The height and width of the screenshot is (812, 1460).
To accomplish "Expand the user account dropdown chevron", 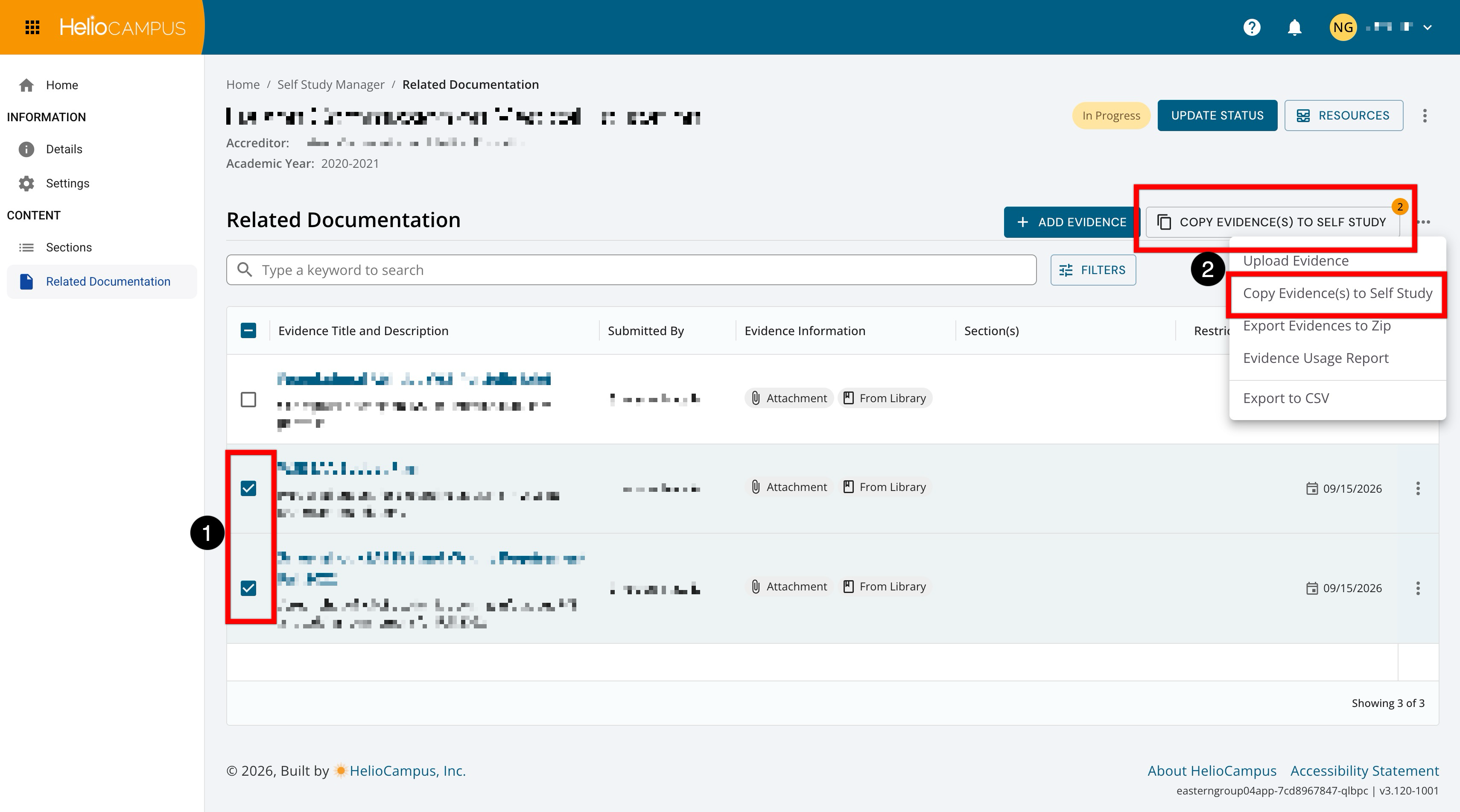I will tap(1428, 27).
